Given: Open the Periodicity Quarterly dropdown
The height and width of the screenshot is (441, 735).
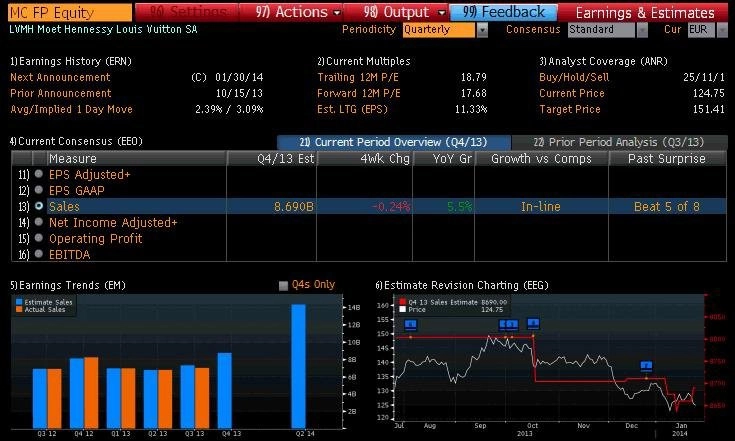Looking at the screenshot, I should (439, 30).
